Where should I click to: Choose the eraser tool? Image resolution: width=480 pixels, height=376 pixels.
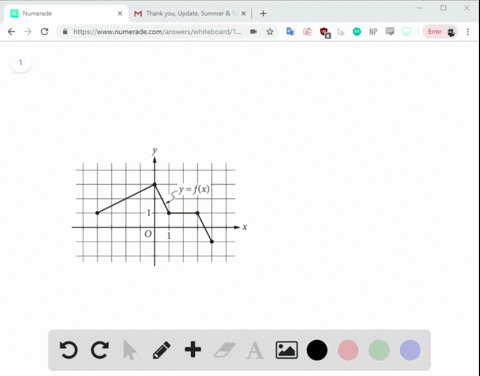click(x=224, y=350)
